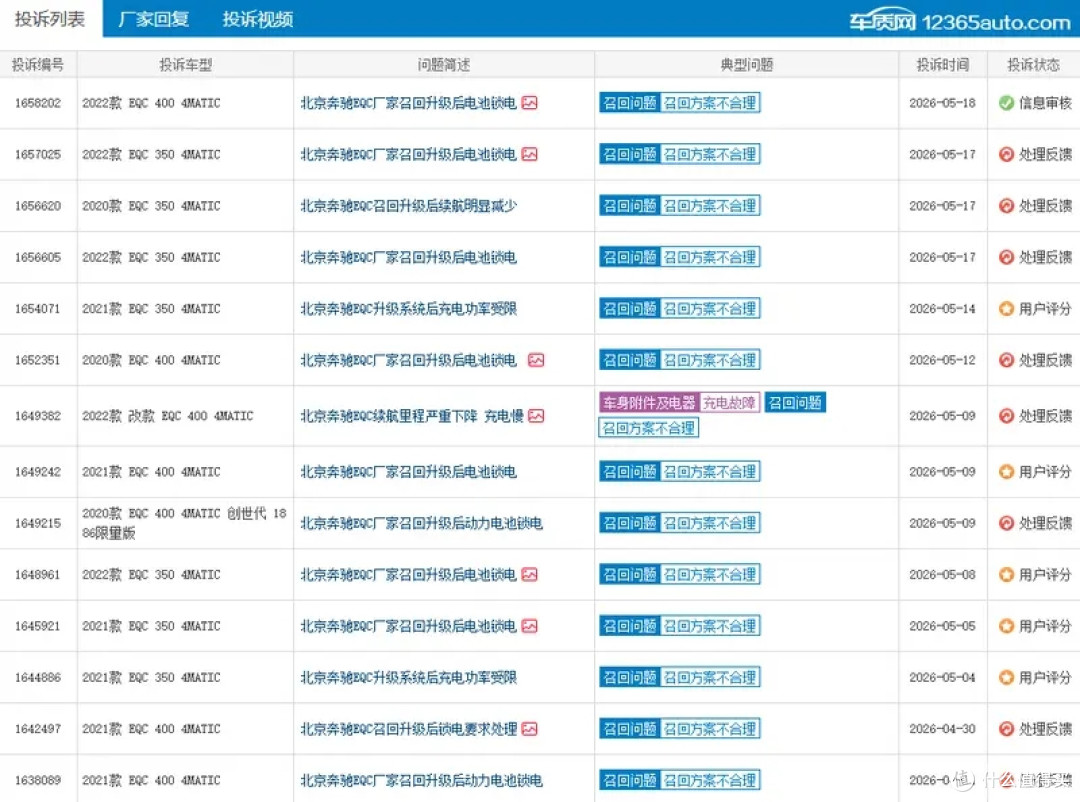This screenshot has width=1080, height=802.
Task: Click 信息审核 status text for 1658202
Action: (1045, 103)
